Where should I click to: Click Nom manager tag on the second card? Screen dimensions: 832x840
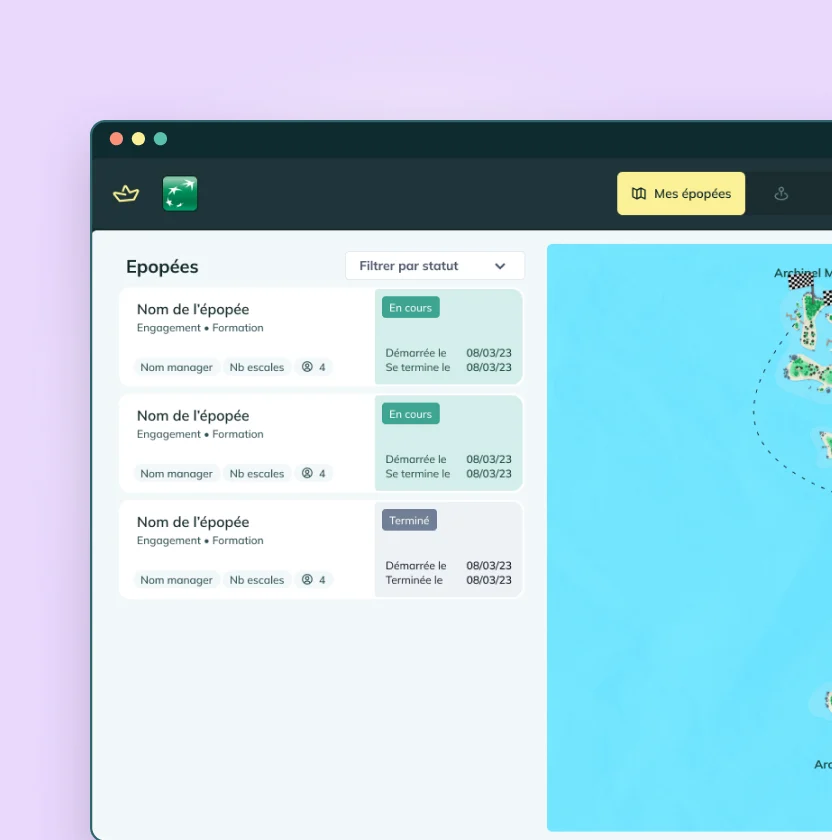click(176, 474)
